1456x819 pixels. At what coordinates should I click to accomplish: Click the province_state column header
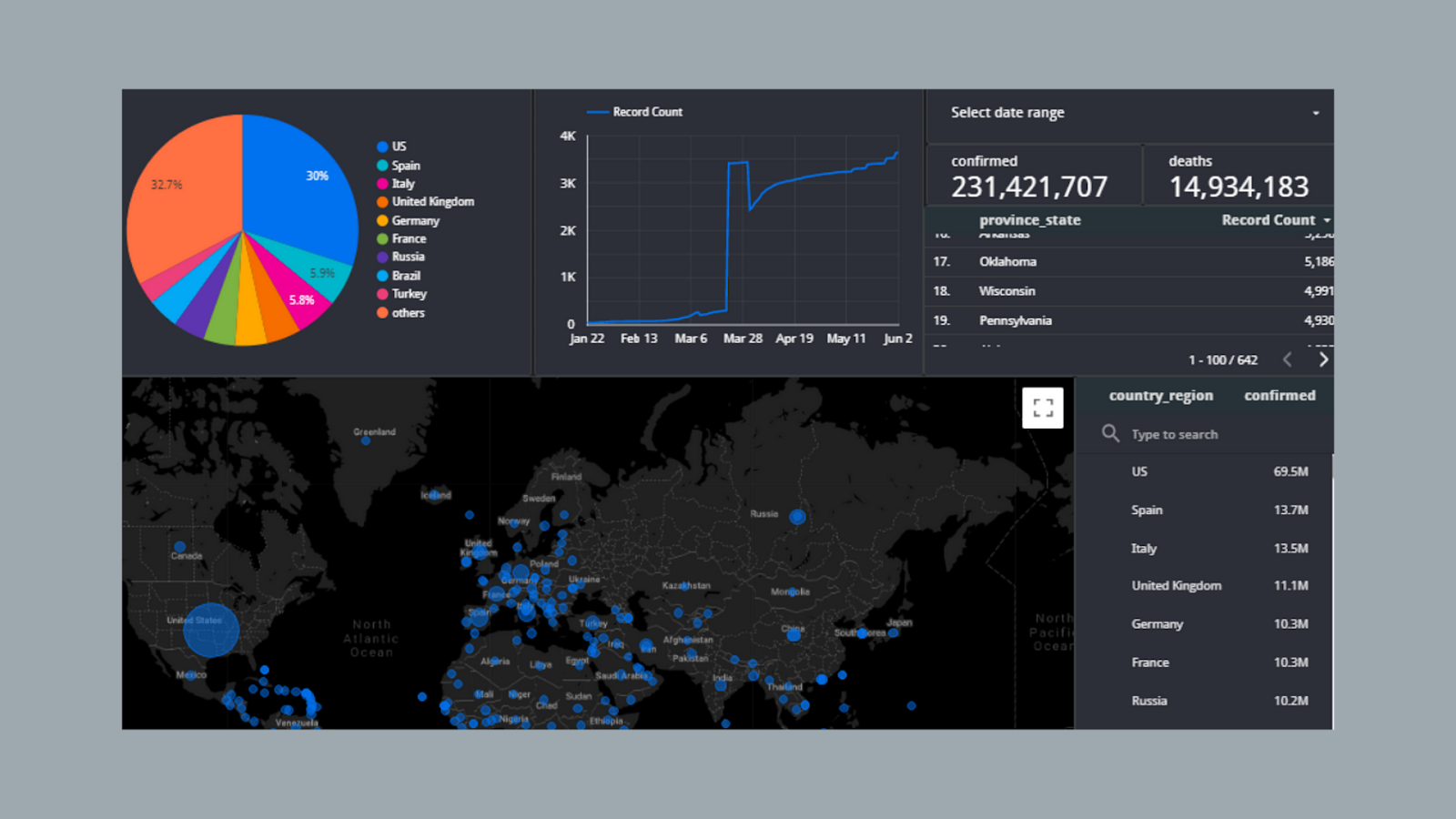point(1029,220)
